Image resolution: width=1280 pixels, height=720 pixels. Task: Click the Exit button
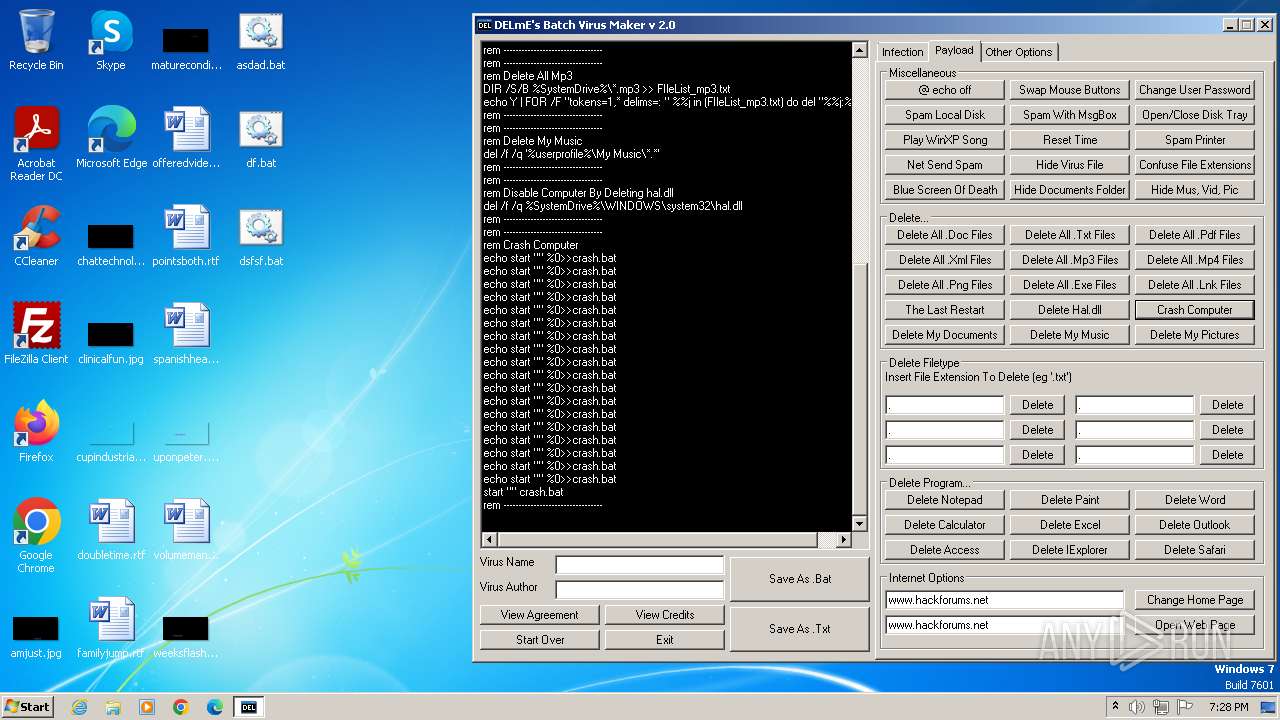point(665,640)
